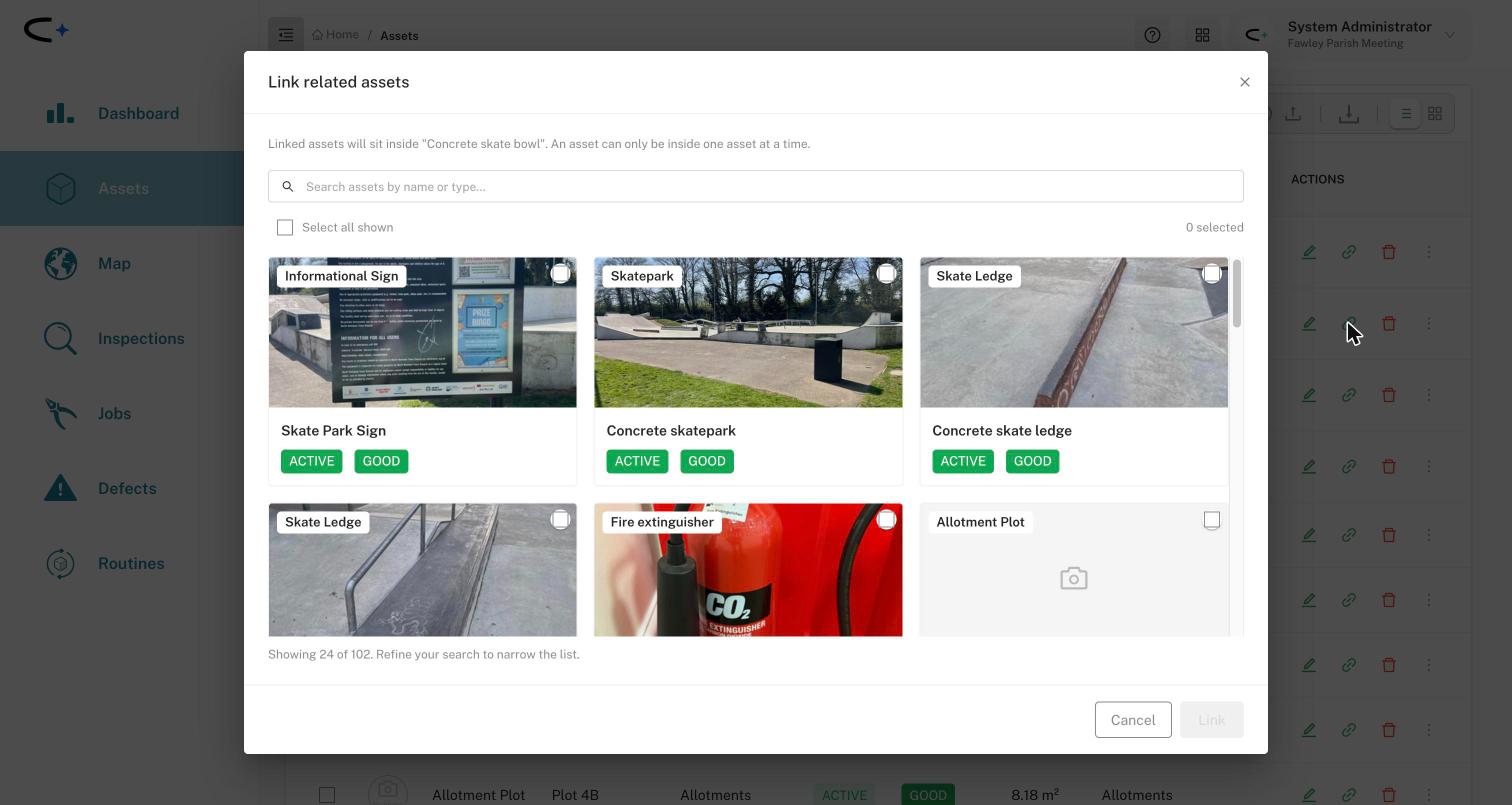Screen dimensions: 1512x805
Task: Open the apps grid icon in header
Action: 1203,35
